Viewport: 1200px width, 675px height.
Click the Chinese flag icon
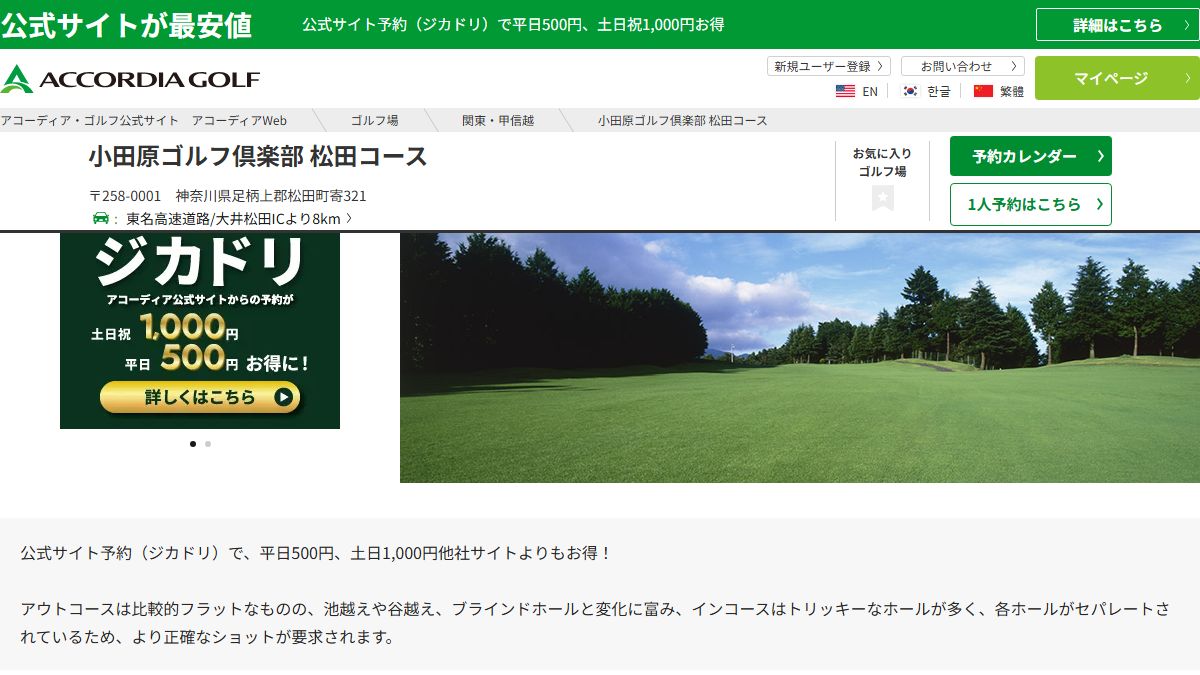point(983,91)
